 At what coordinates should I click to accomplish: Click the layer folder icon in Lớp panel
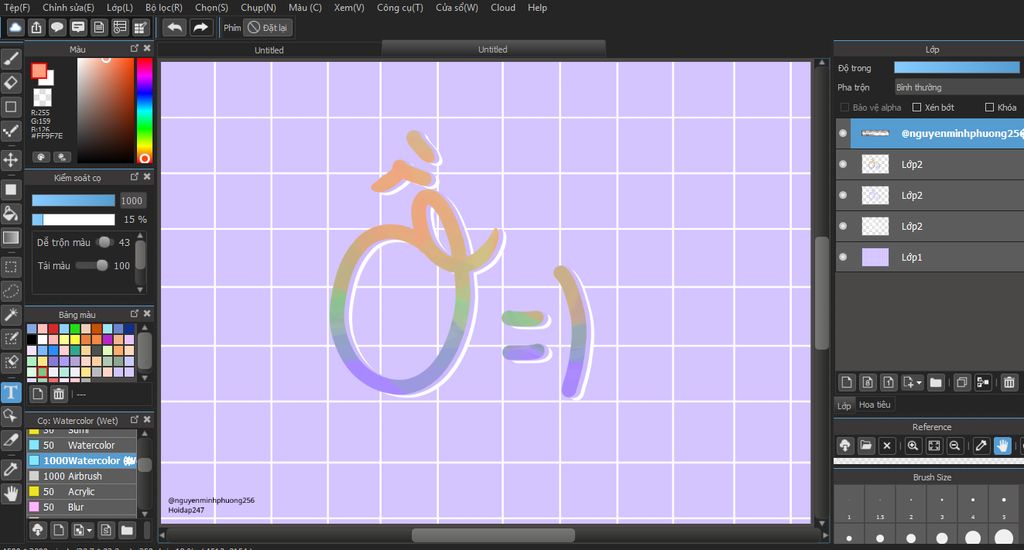tap(935, 383)
